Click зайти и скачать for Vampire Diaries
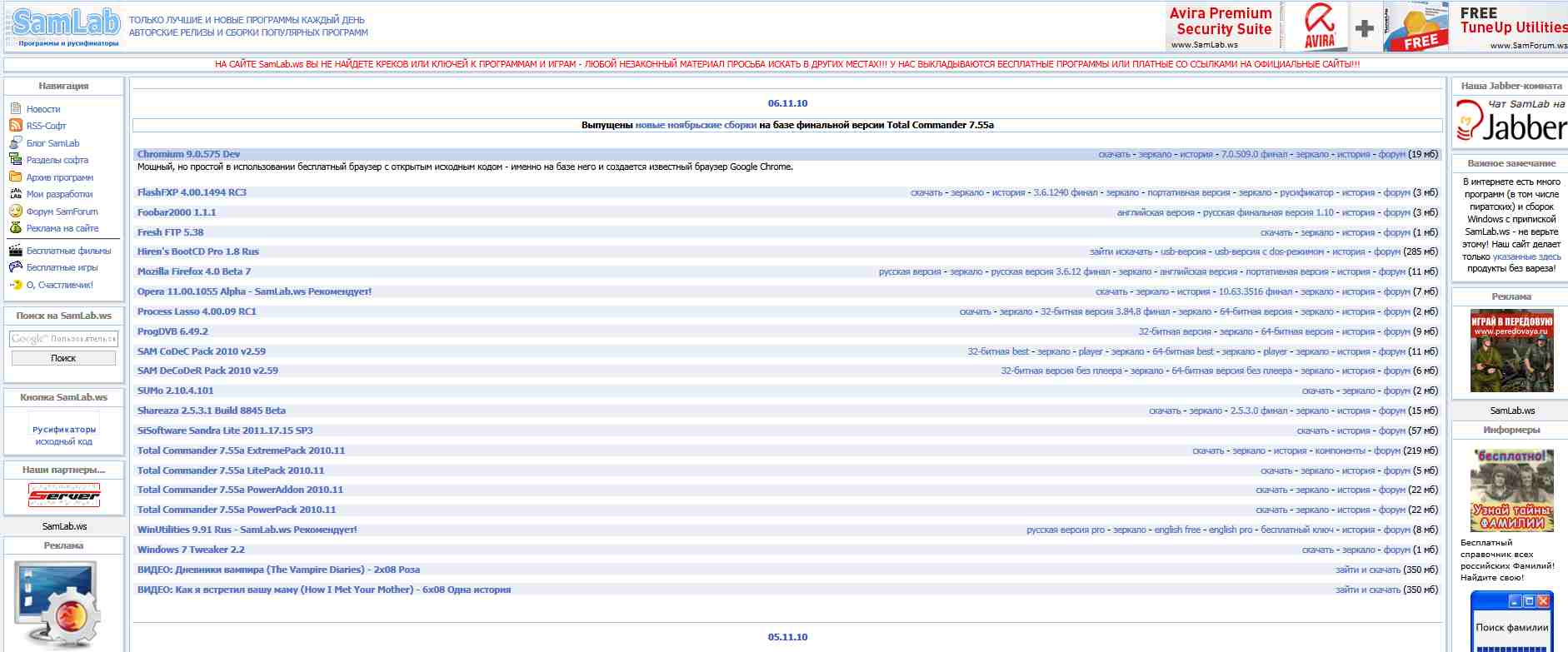The width and height of the screenshot is (1568, 652). tap(1368, 570)
